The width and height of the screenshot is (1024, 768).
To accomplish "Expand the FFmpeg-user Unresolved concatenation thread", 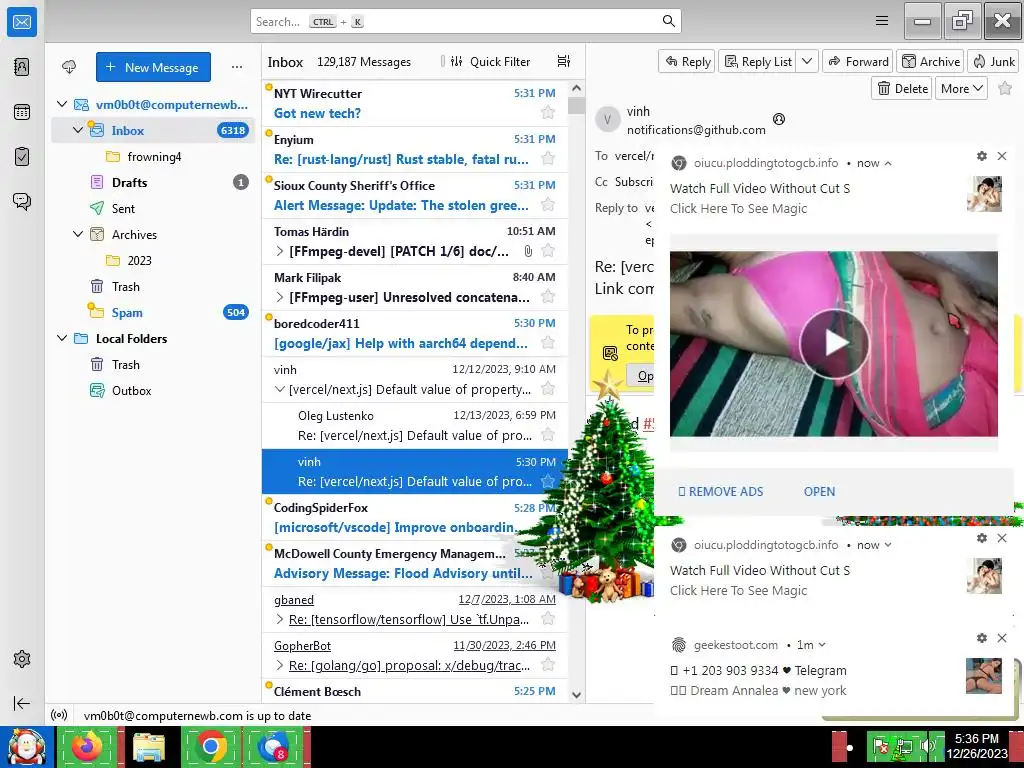I will [x=280, y=297].
